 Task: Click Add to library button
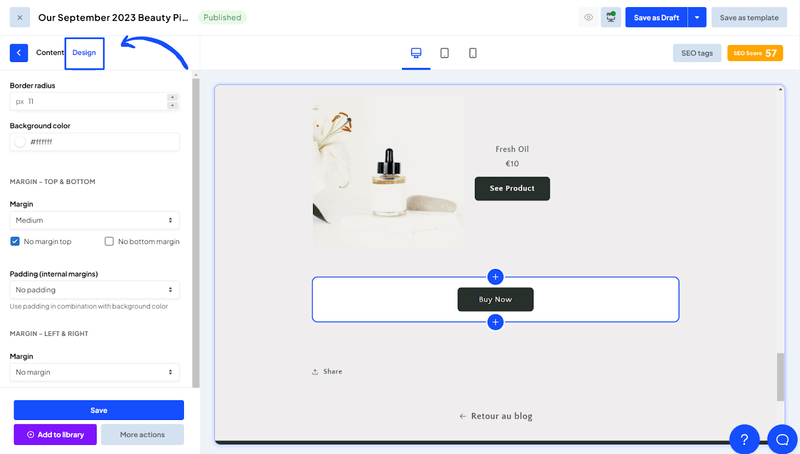point(55,435)
